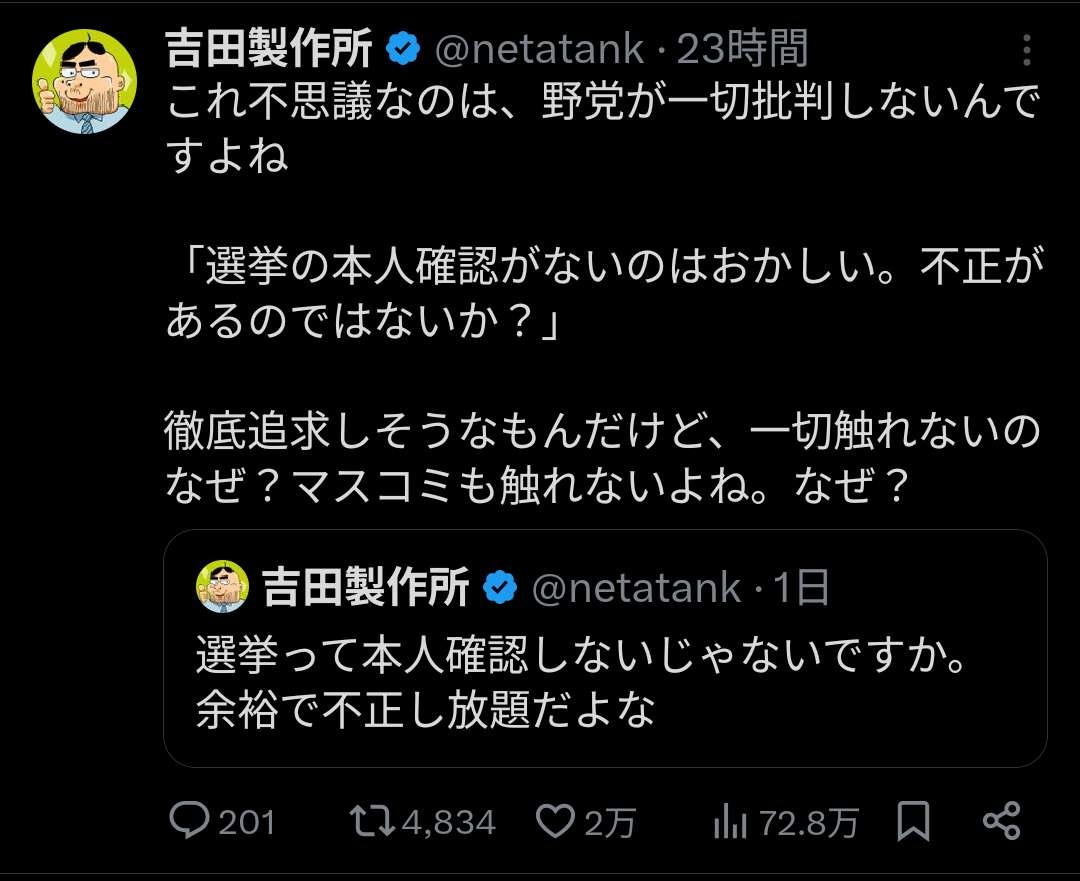
Task: Bookmark this tweet
Action: 914,821
